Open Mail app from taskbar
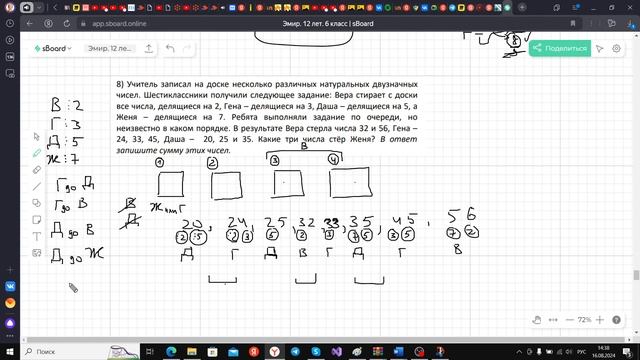 [233, 351]
